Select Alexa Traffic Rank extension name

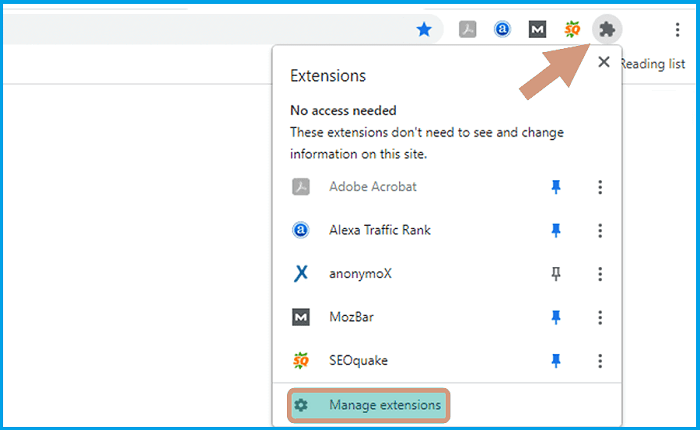(x=380, y=230)
